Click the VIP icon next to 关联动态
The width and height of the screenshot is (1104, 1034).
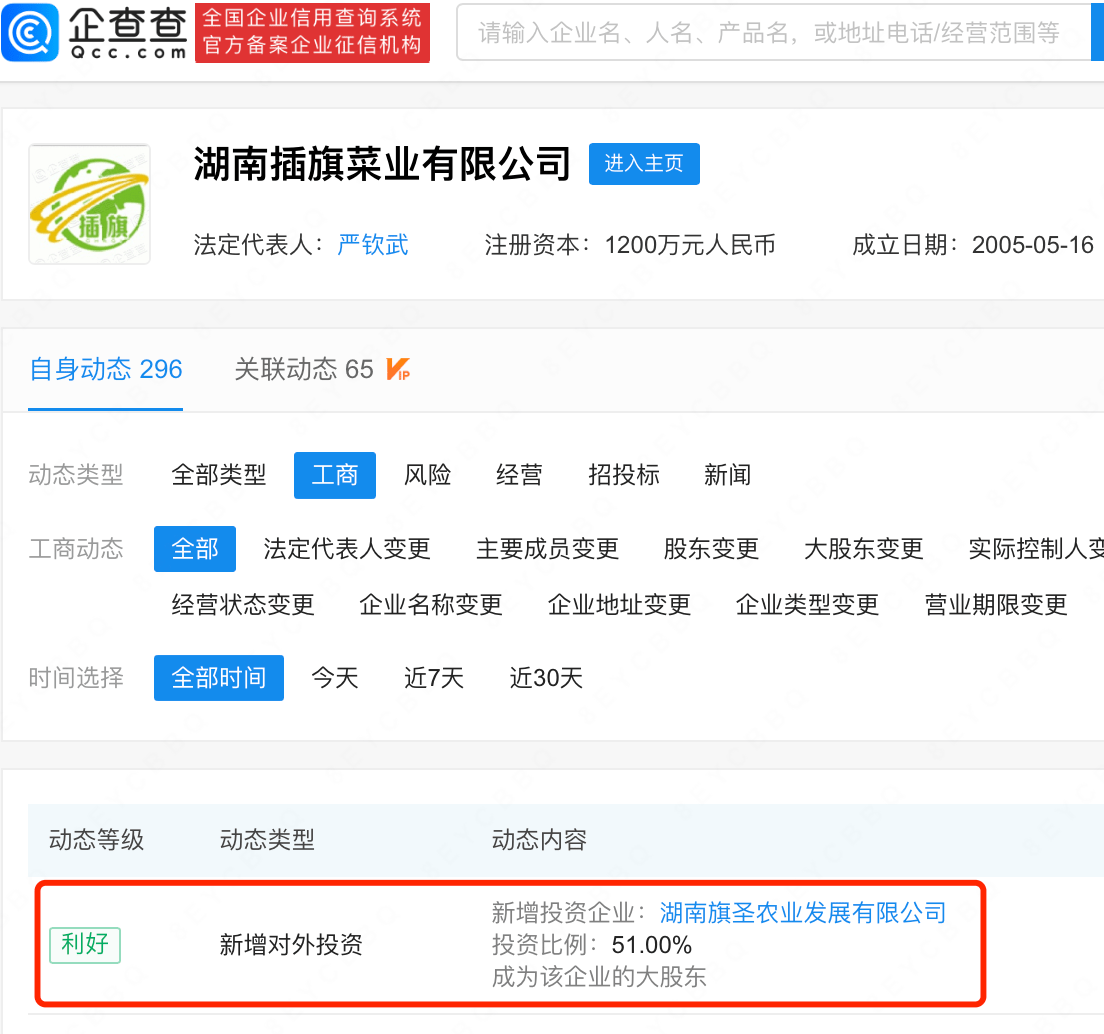(x=398, y=369)
